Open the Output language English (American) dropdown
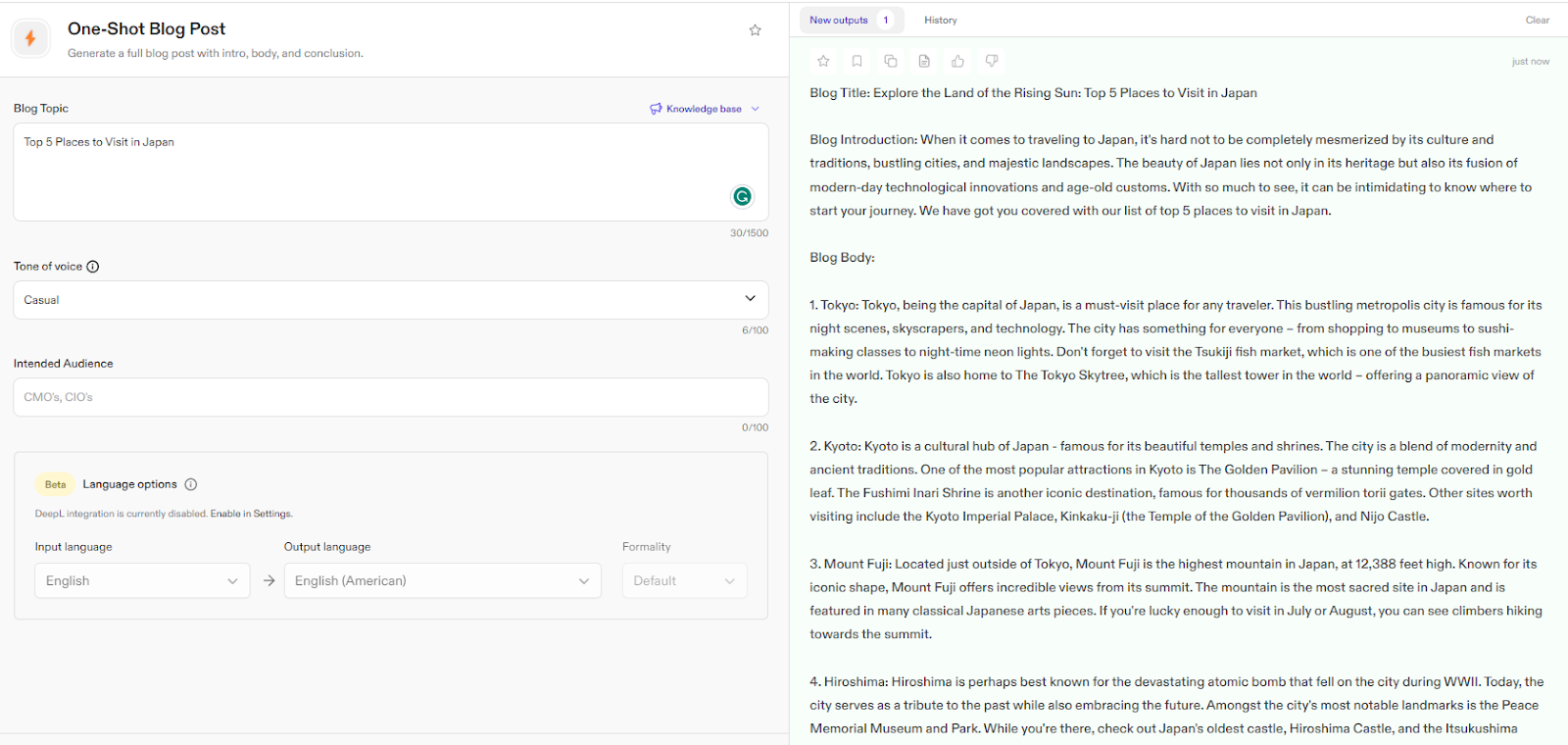This screenshot has height=745, width=1568. pyautogui.click(x=442, y=580)
